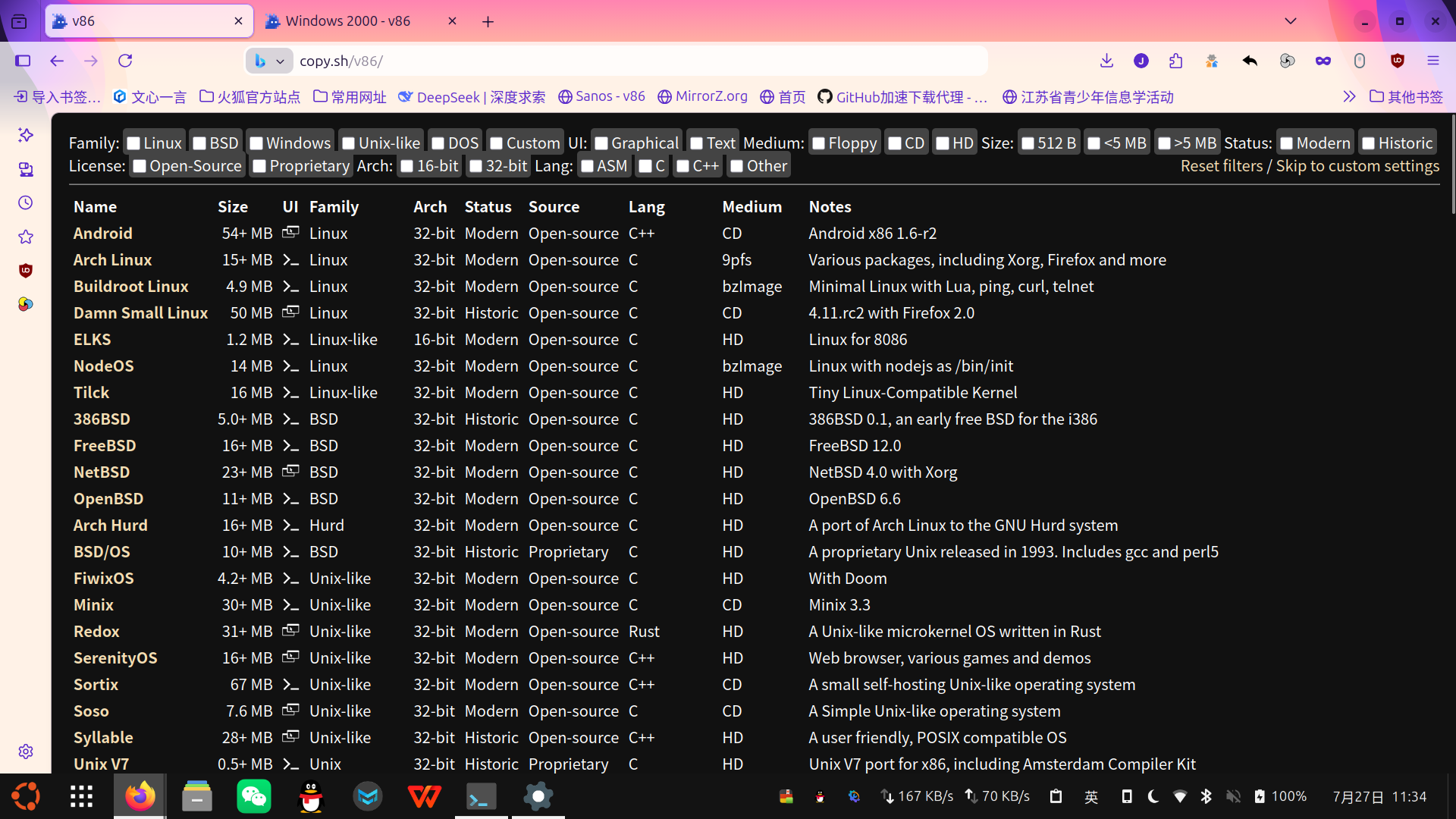Open a new browser tab

pyautogui.click(x=488, y=21)
